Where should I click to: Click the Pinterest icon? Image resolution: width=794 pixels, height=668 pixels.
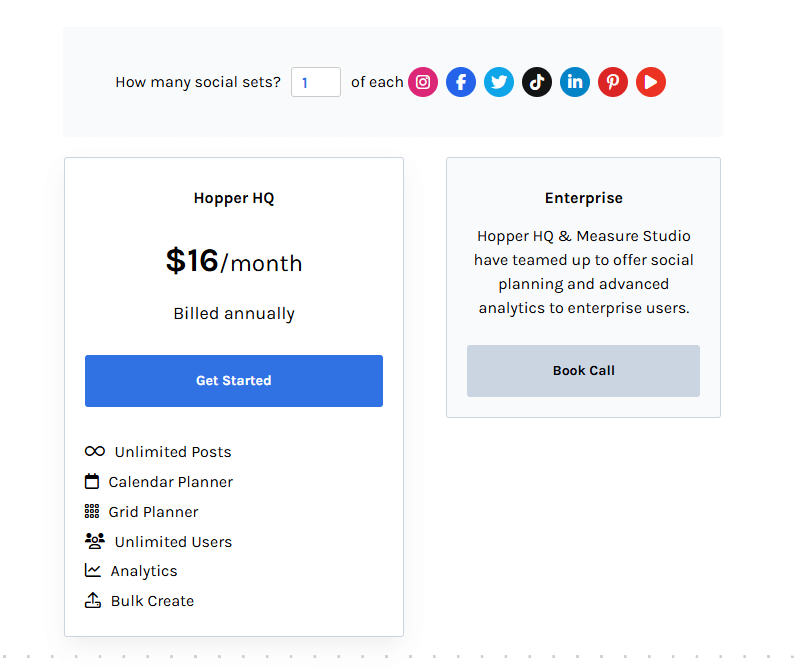[x=613, y=82]
